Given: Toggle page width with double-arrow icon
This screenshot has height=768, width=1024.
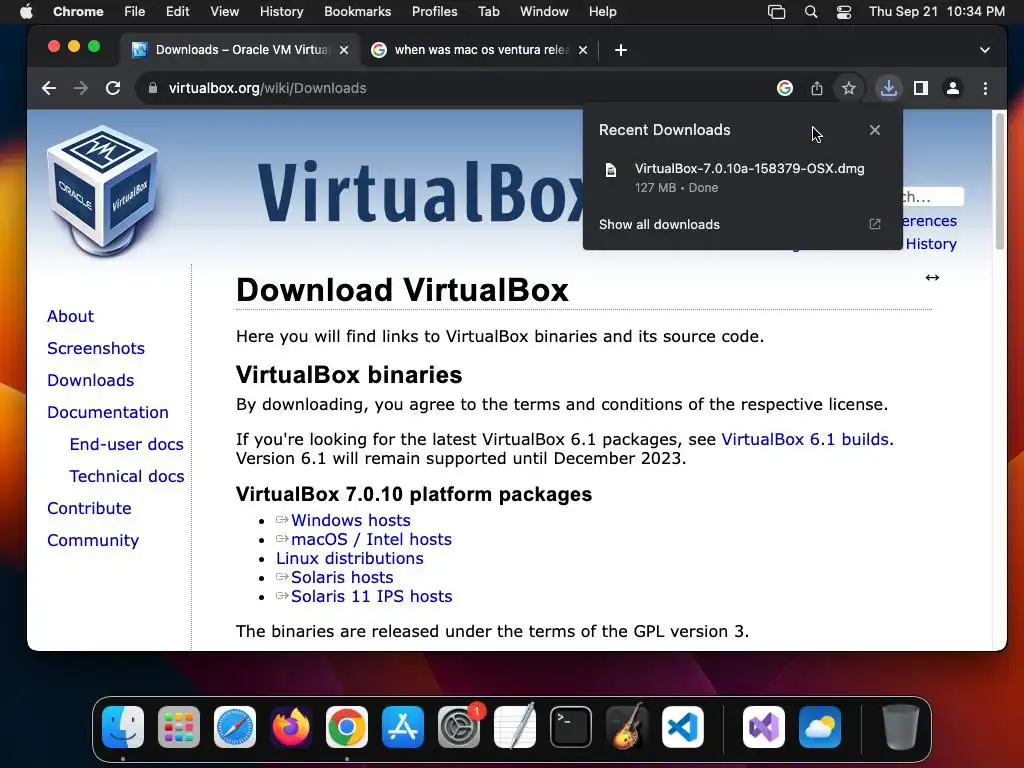Looking at the screenshot, I should point(932,278).
